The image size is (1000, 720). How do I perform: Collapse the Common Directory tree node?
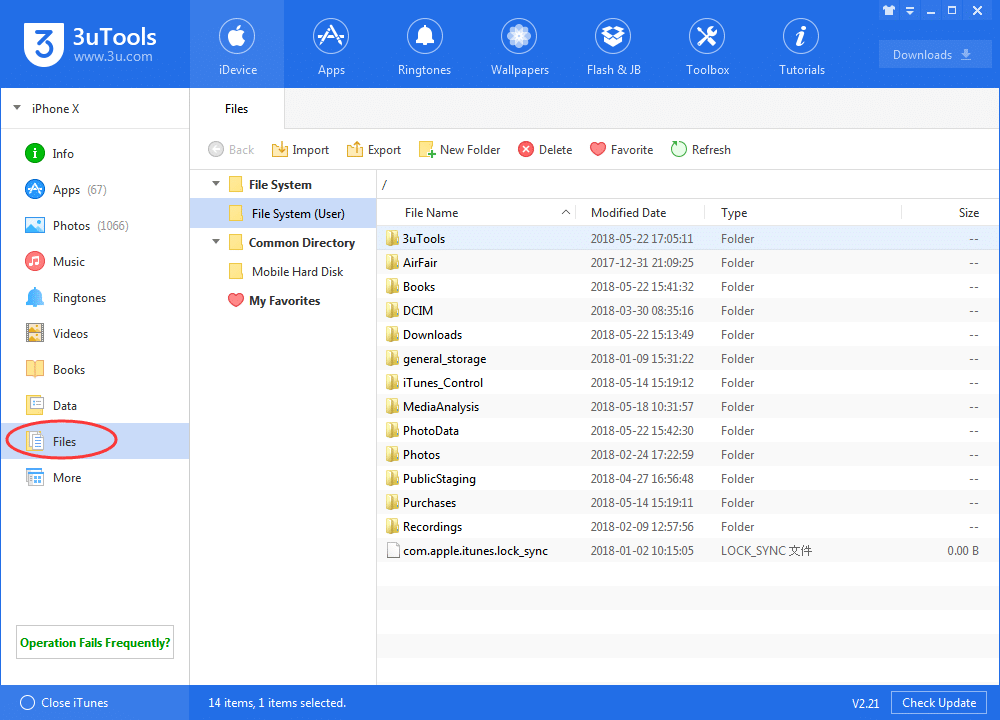coord(216,242)
